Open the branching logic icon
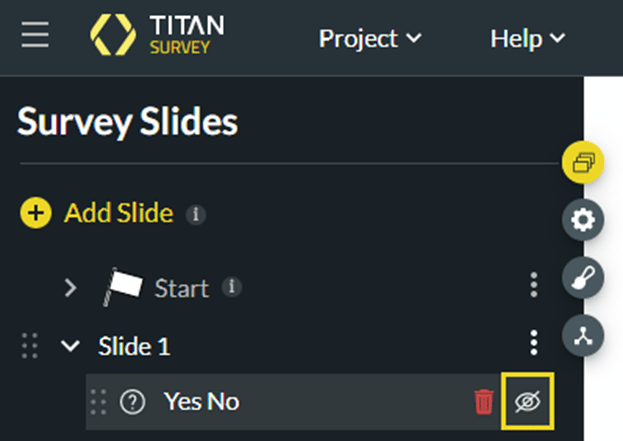623x441 pixels. (583, 336)
